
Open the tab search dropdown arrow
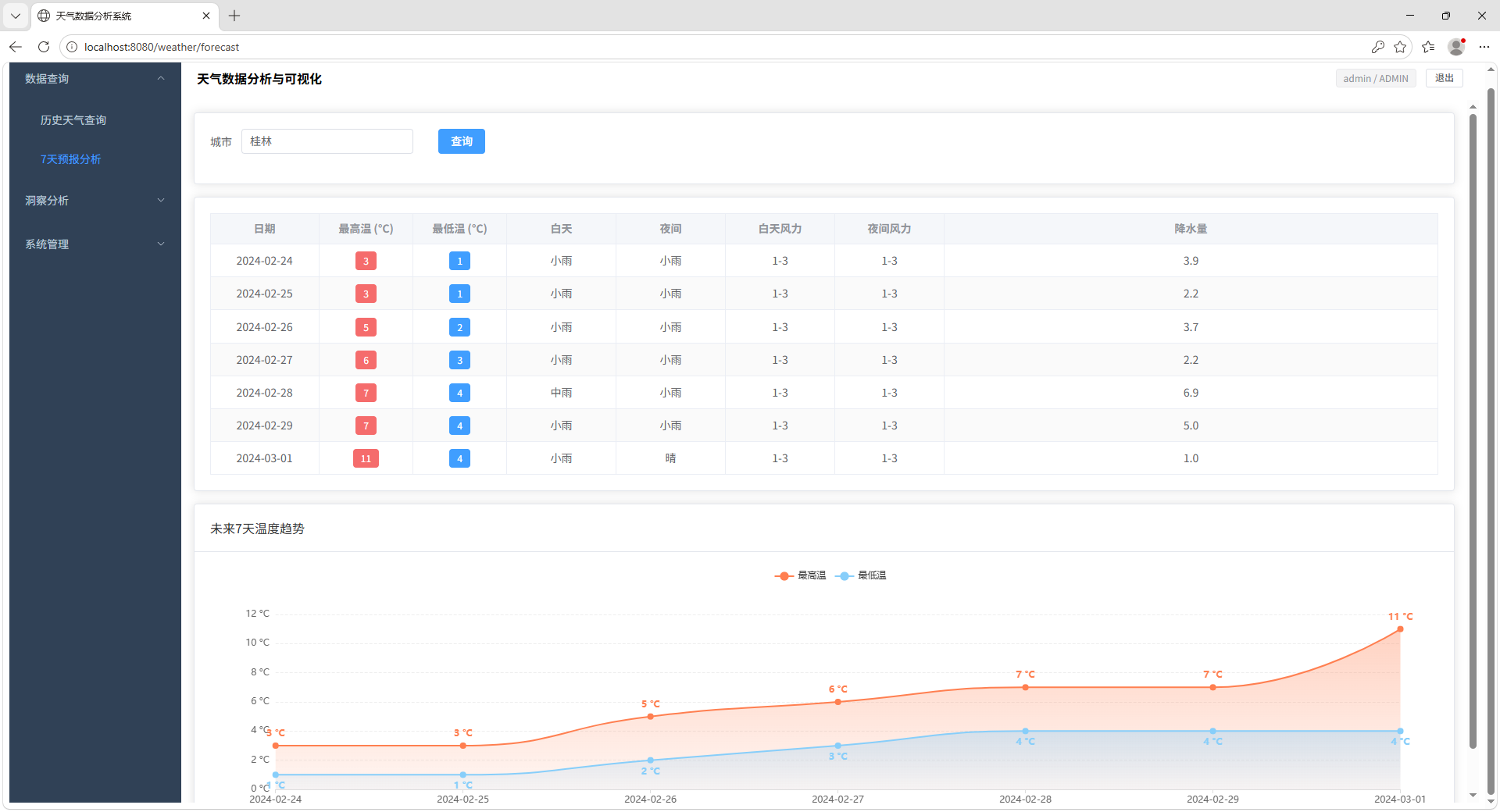16,16
